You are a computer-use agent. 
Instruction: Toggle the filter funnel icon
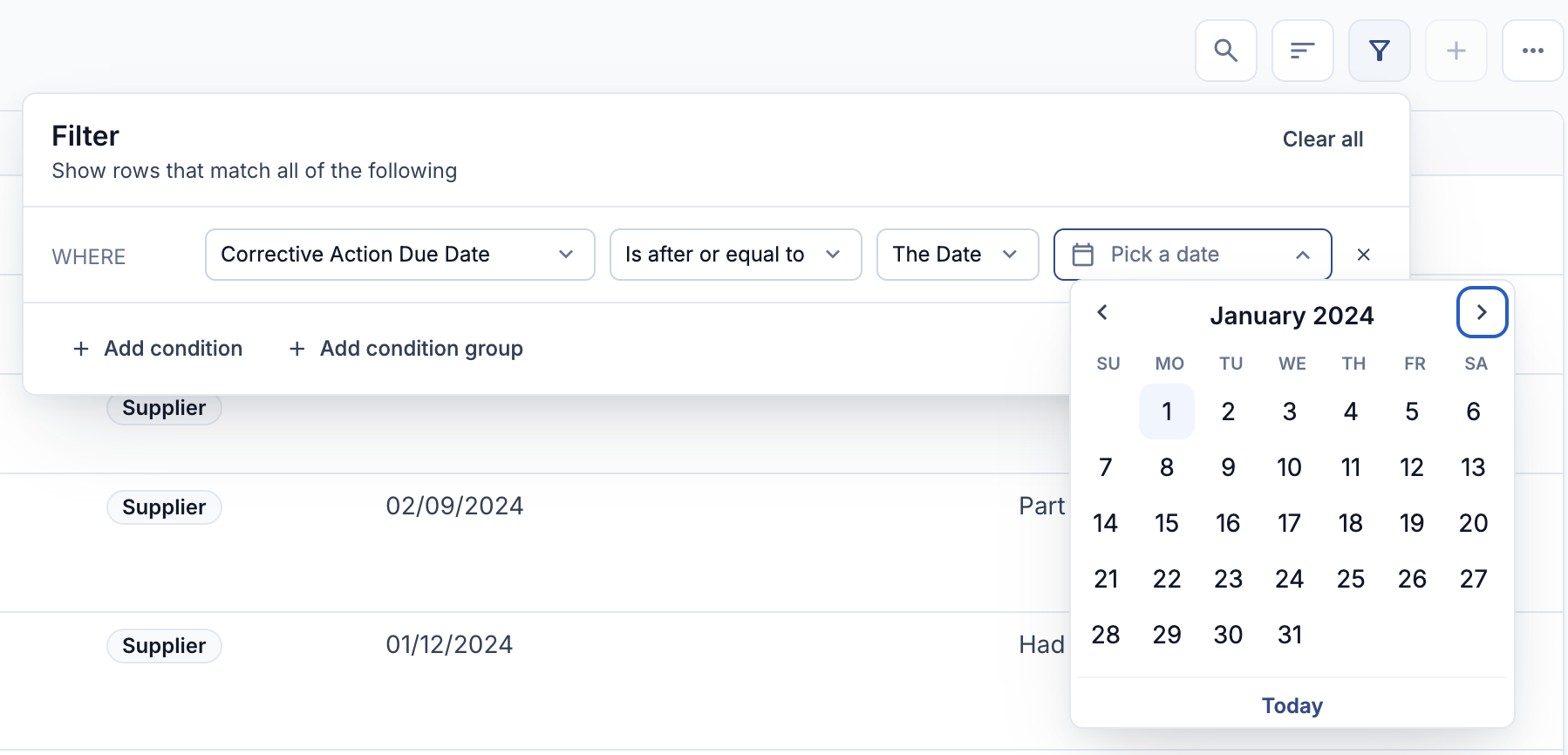(x=1379, y=51)
